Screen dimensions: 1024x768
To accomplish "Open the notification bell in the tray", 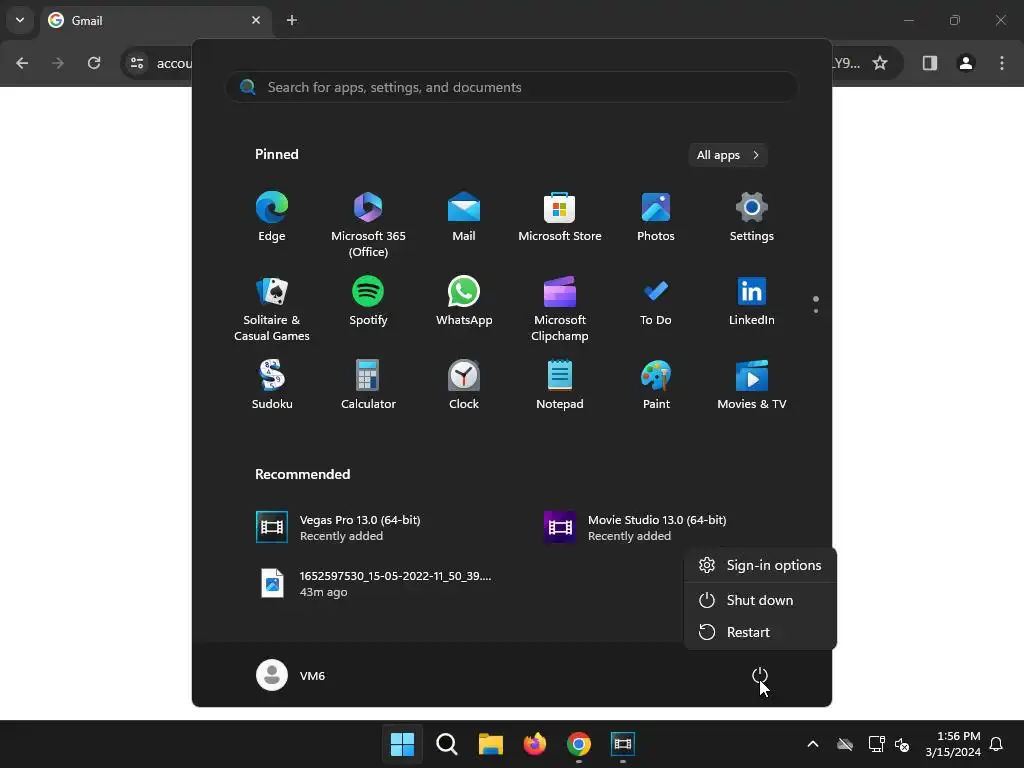I will click(x=996, y=744).
